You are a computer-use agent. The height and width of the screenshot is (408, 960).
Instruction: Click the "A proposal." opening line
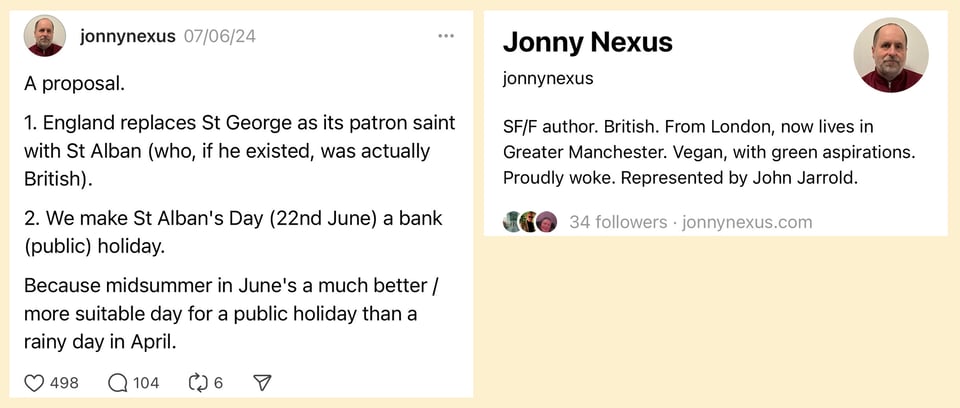[75, 84]
